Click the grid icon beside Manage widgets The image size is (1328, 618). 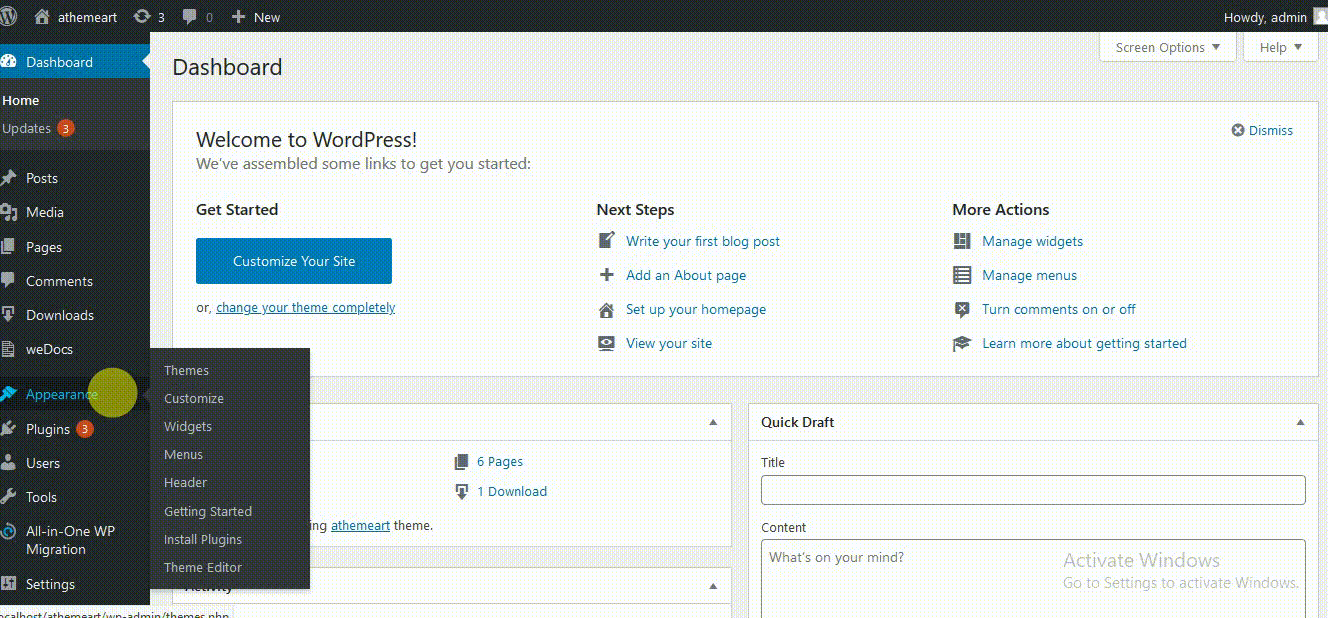click(x=962, y=241)
